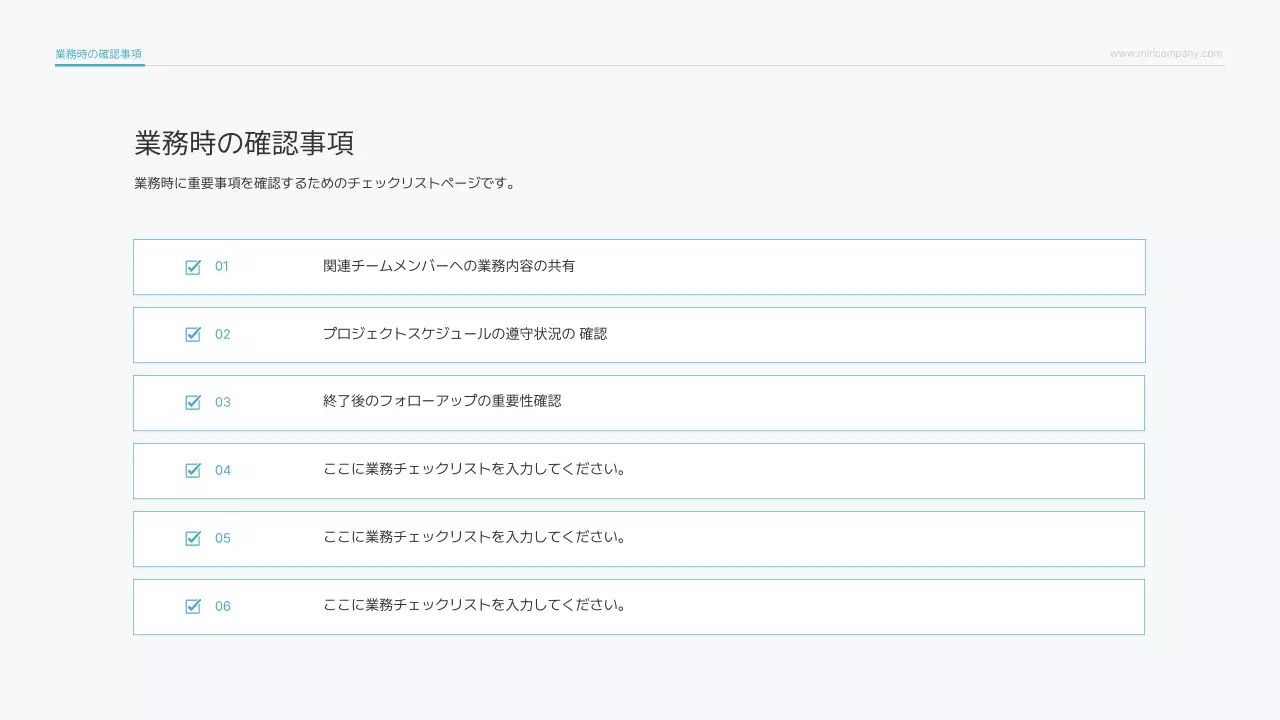
Task: Toggle the checkbox for item 04
Action: pyautogui.click(x=193, y=470)
